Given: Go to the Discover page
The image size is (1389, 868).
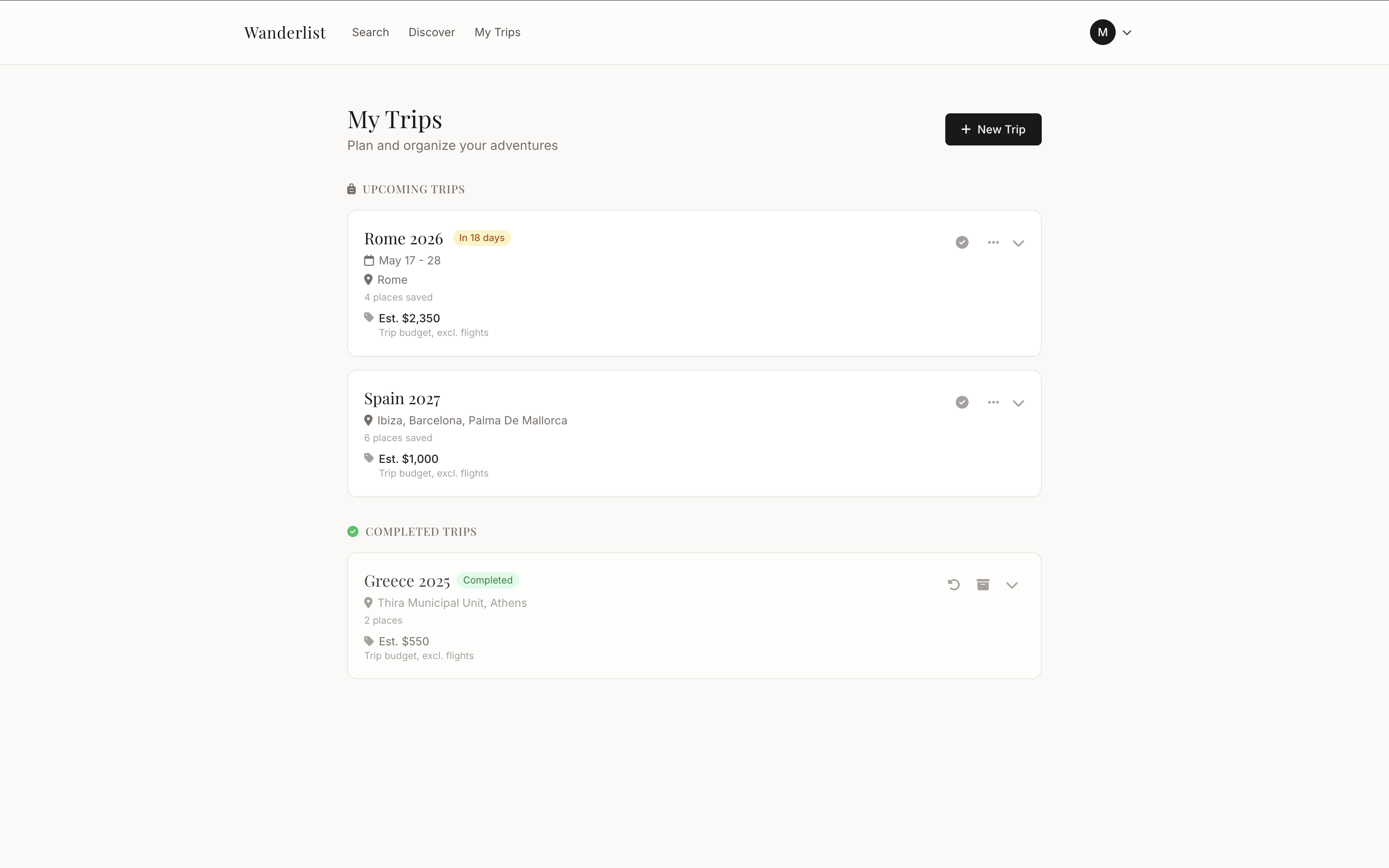Looking at the screenshot, I should pos(432,32).
